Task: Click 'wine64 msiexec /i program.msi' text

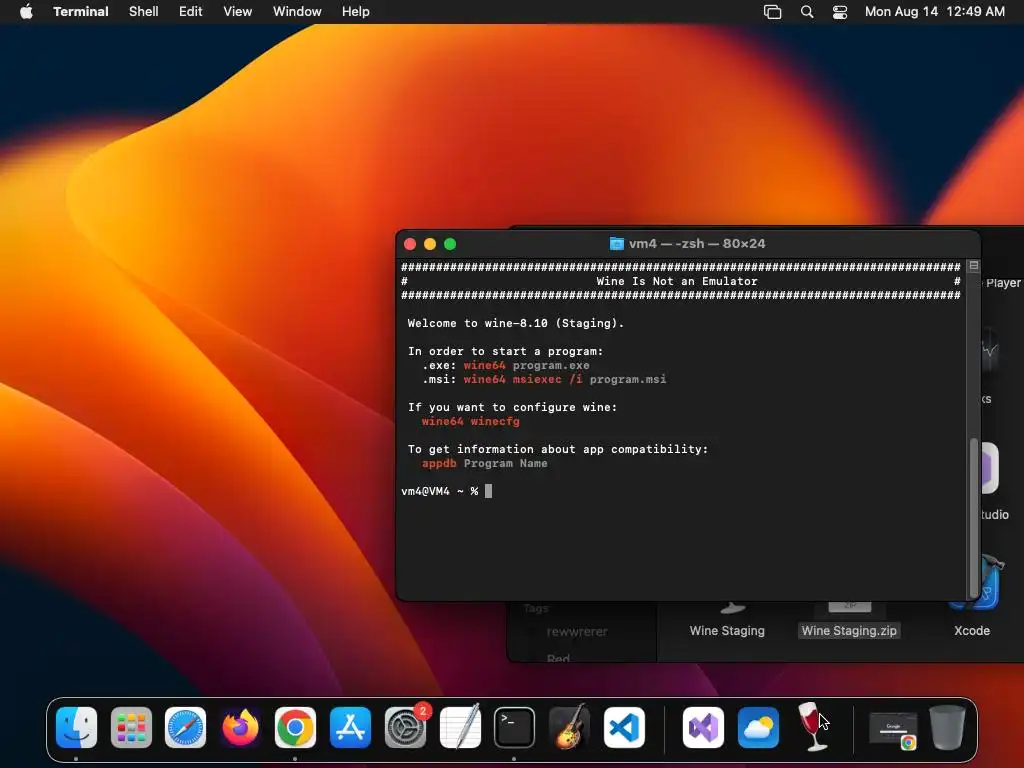Action: pos(565,379)
